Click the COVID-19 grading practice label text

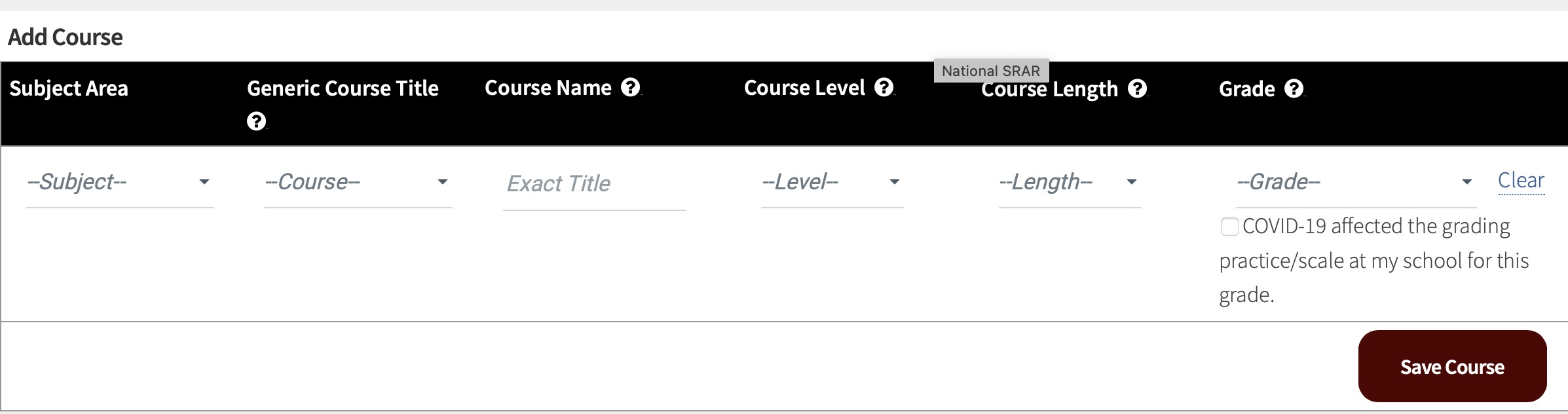point(1374,261)
